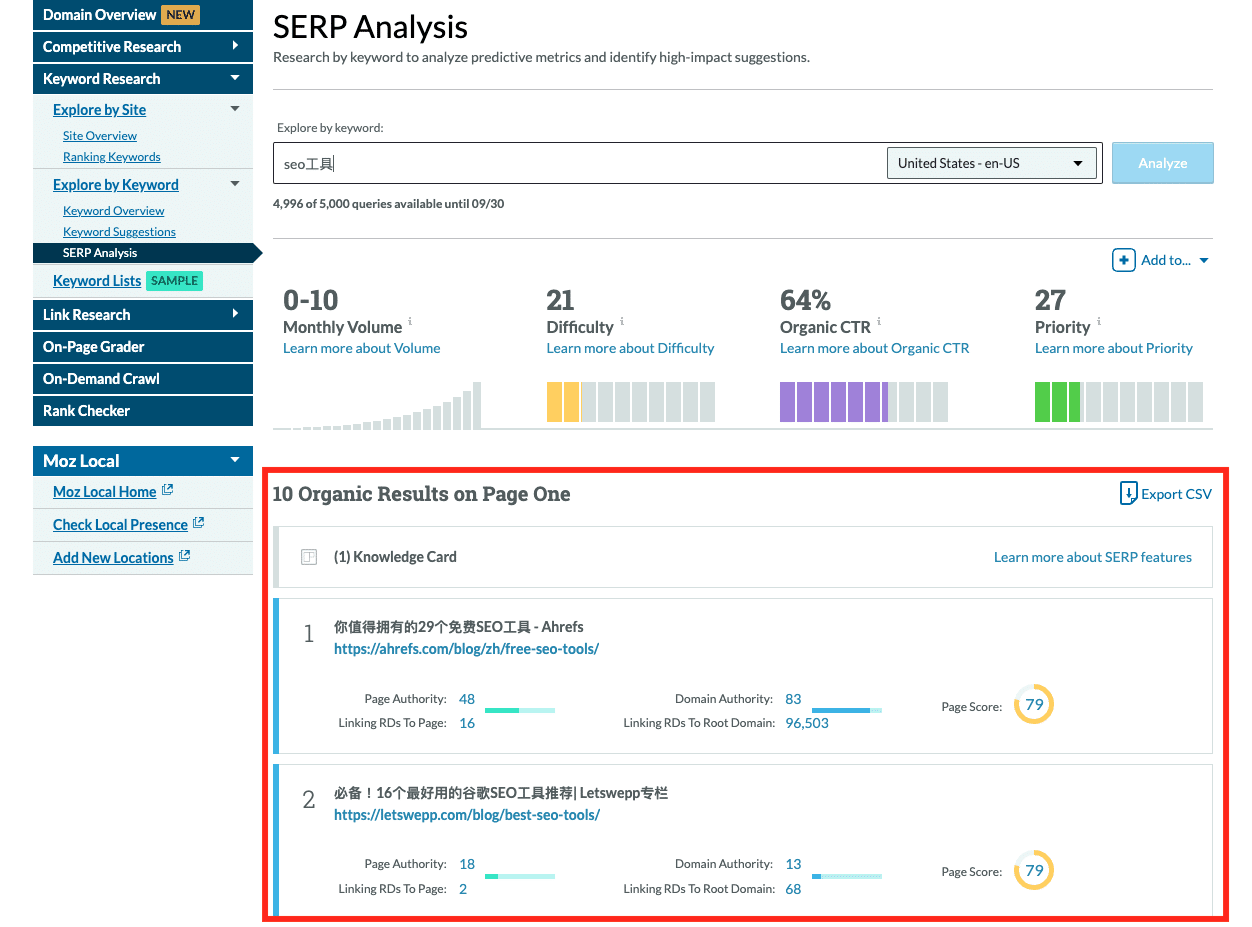Viewport: 1252px width, 927px height.
Task: Click external link icon beside Check Local Presence
Action: 199,523
